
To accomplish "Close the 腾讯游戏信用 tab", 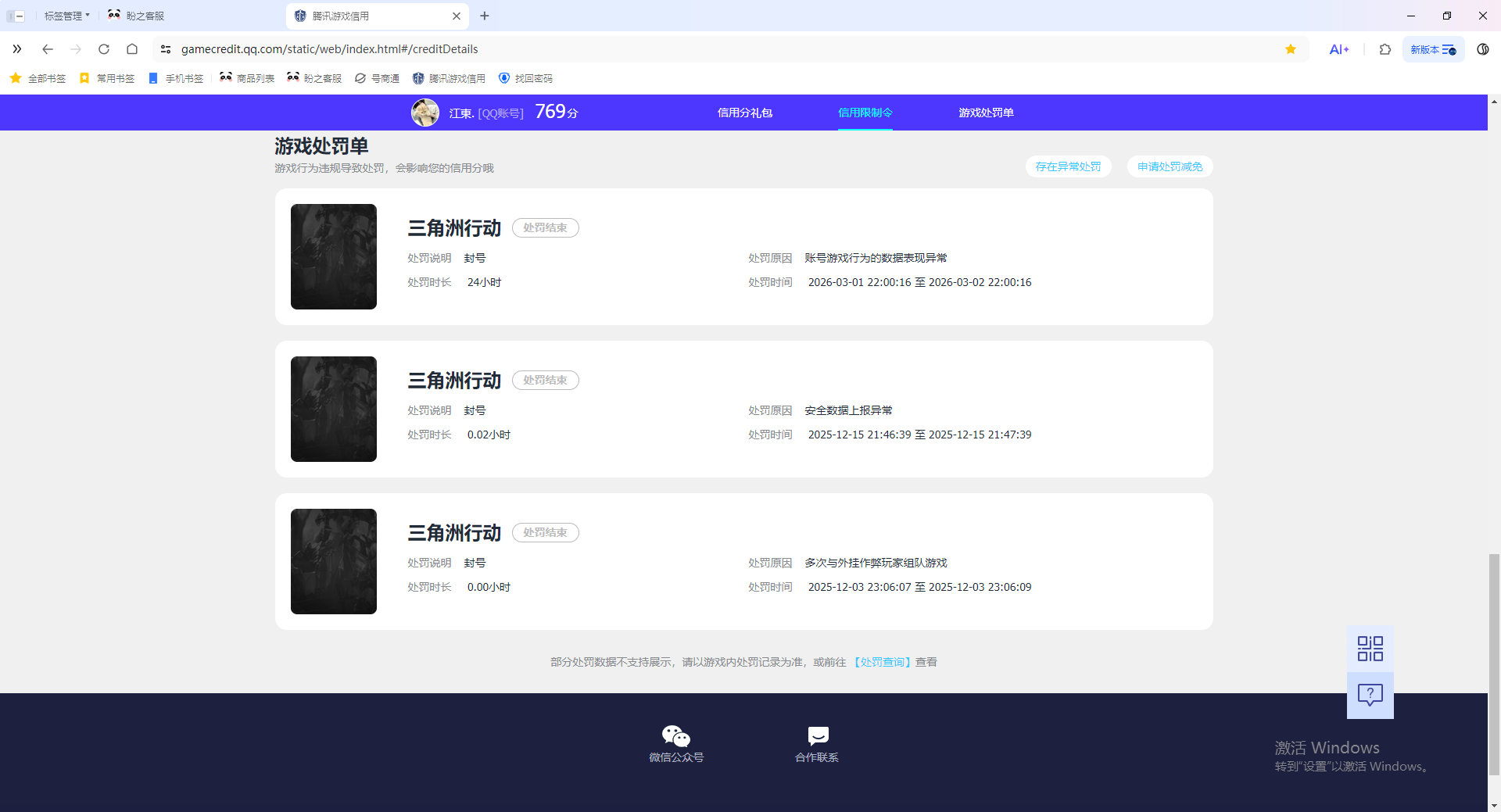I will pyautogui.click(x=457, y=16).
